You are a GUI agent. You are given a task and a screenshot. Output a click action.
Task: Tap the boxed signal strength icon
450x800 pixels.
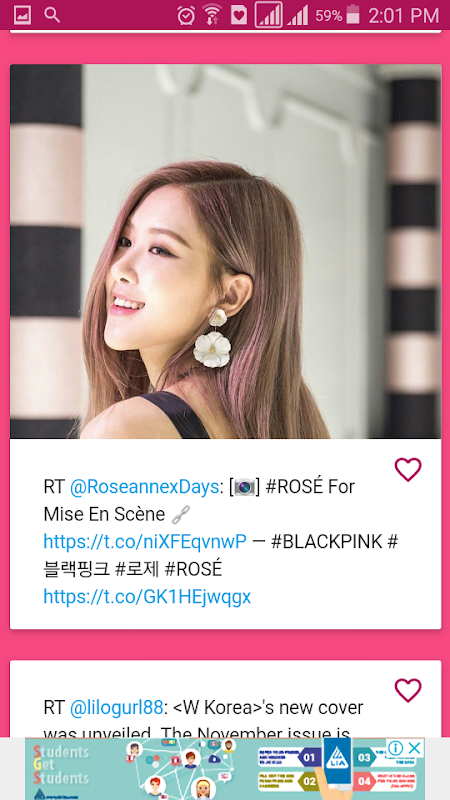(x=268, y=15)
